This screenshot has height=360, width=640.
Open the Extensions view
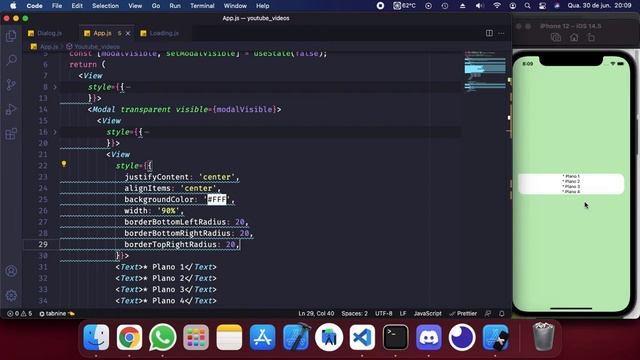click(11, 134)
